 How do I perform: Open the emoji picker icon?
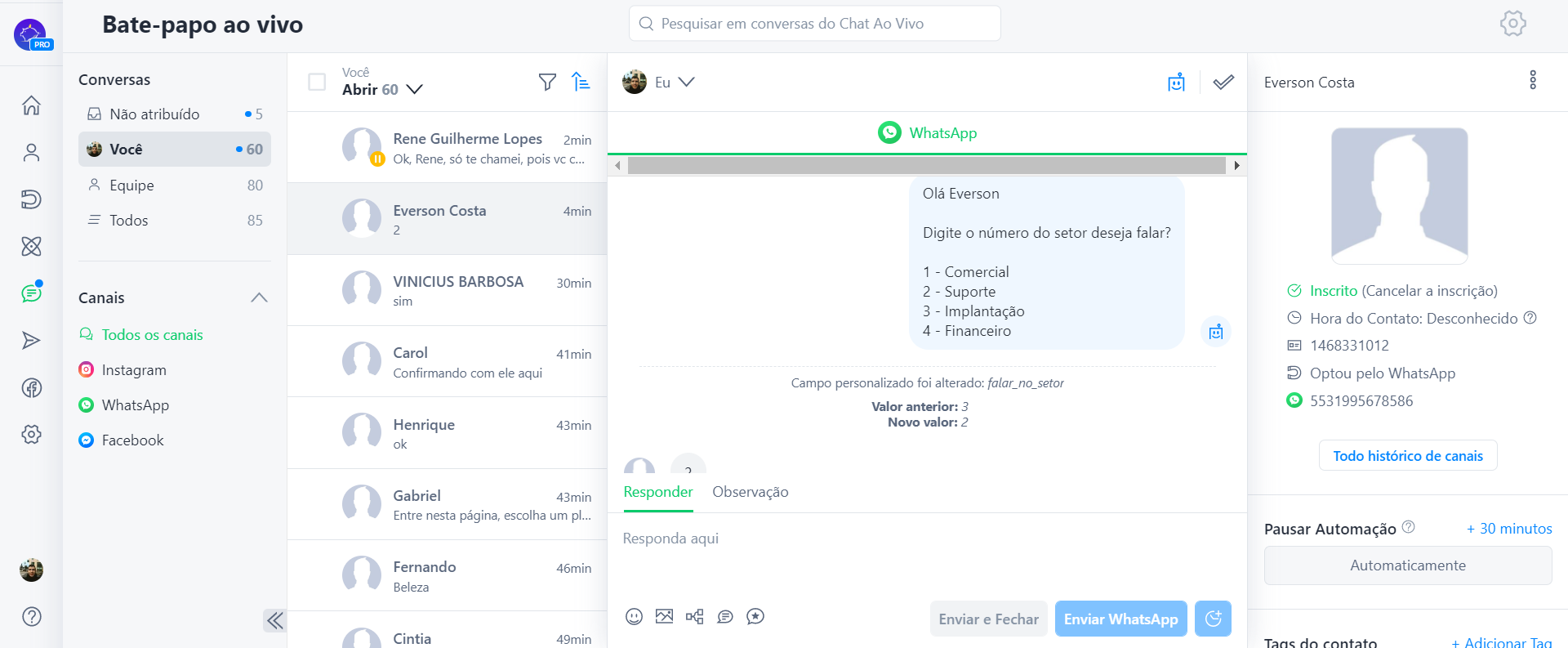tap(634, 617)
